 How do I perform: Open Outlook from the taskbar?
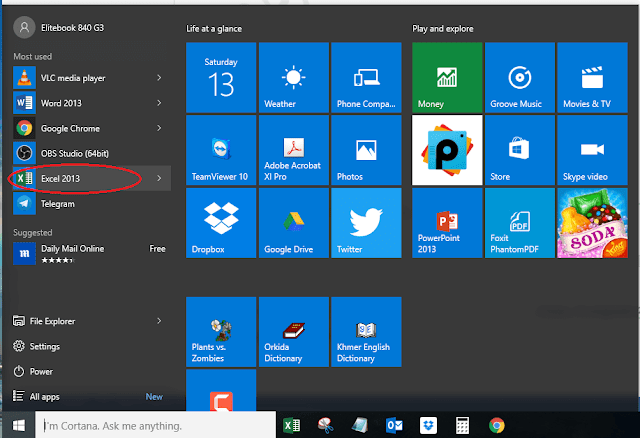(394, 425)
